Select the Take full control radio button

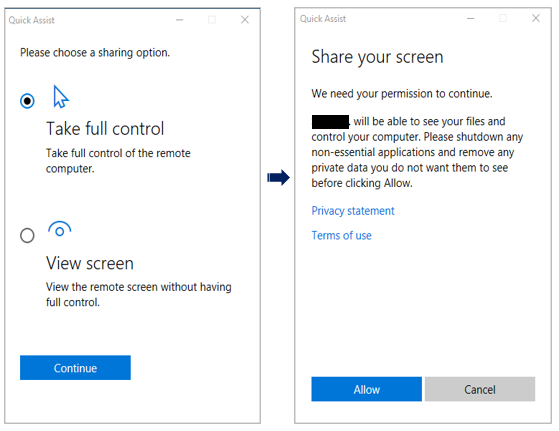pos(27,101)
